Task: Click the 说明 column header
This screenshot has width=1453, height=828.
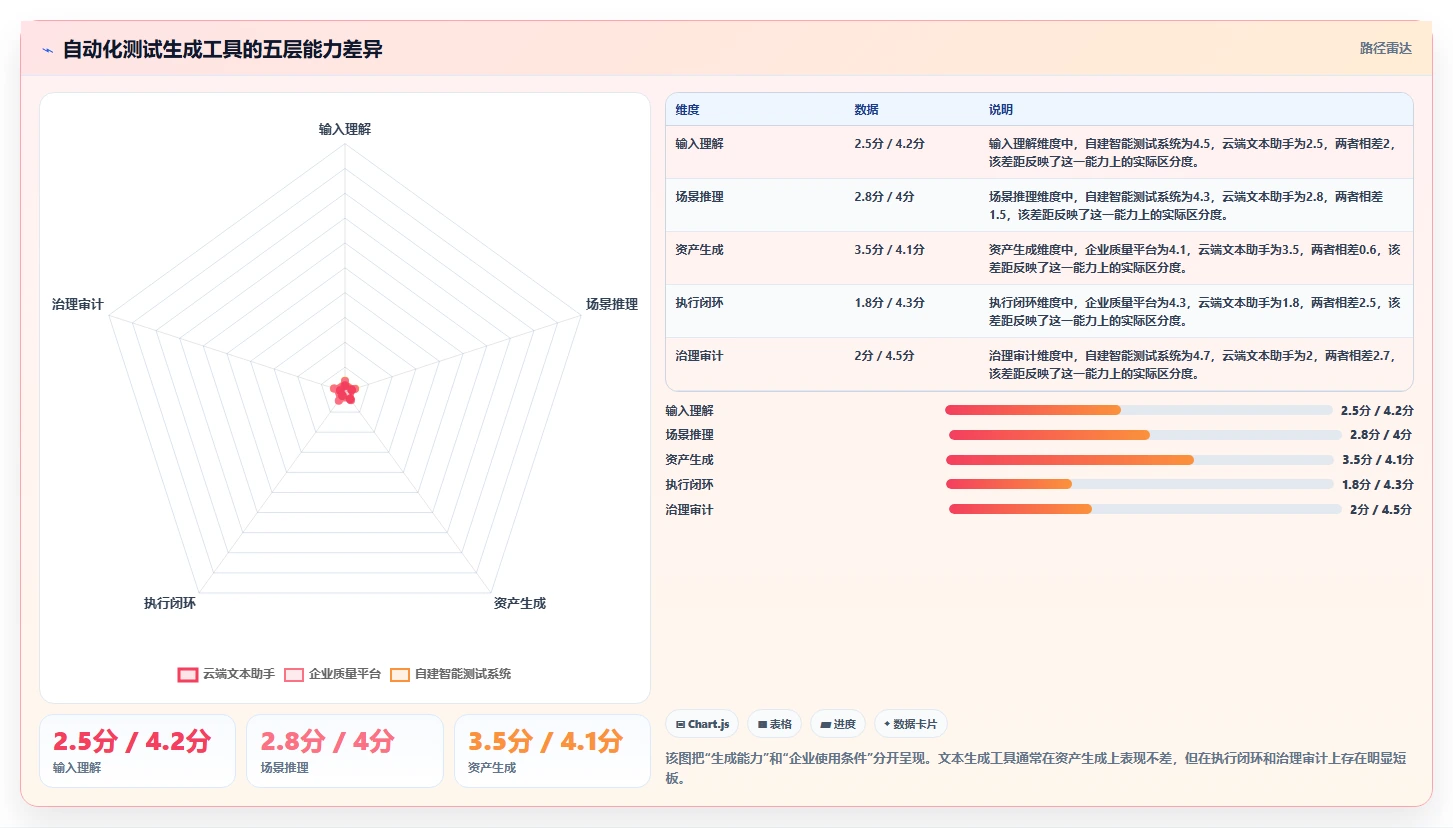Action: [x=1001, y=110]
